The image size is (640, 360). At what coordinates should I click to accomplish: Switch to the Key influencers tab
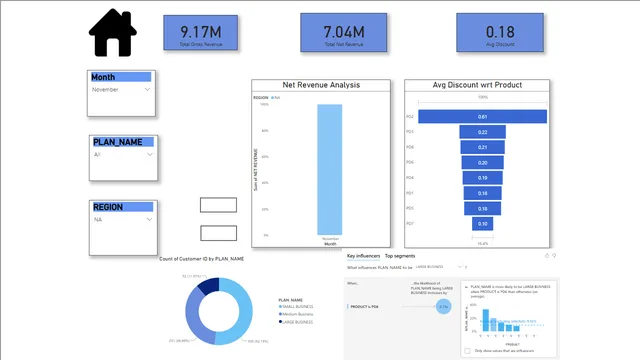click(x=363, y=256)
